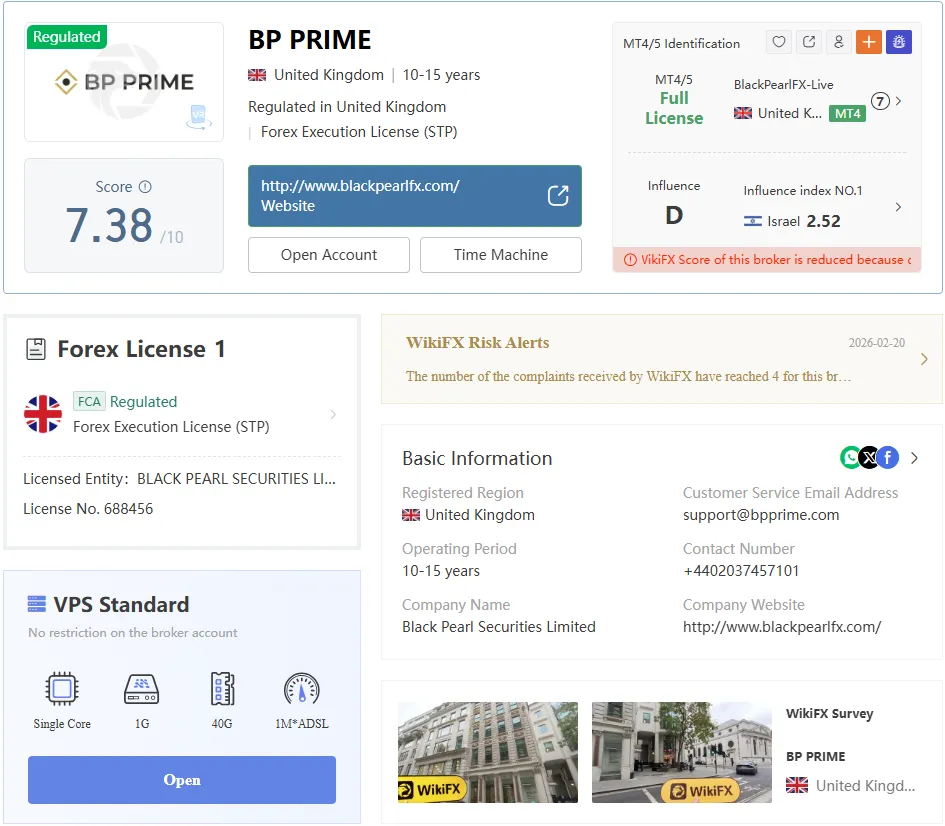945x826 pixels.
Task: Click the WhatsApp icon in Basic Information
Action: point(850,458)
